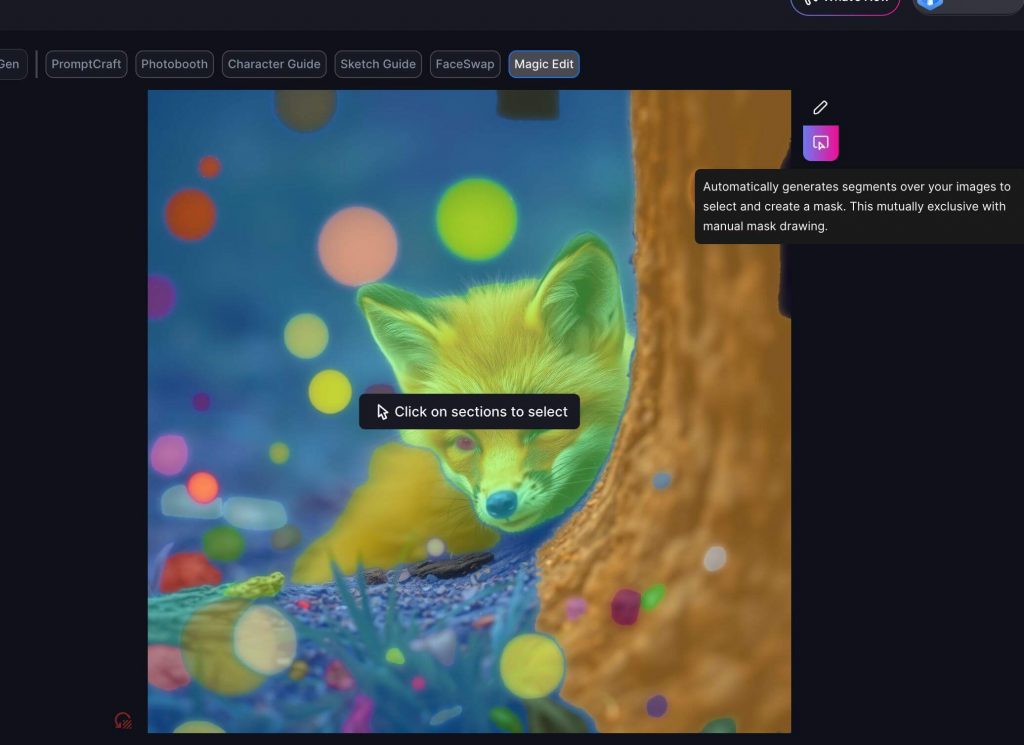Open the Photobooth tab
The image size is (1024, 745).
174,64
